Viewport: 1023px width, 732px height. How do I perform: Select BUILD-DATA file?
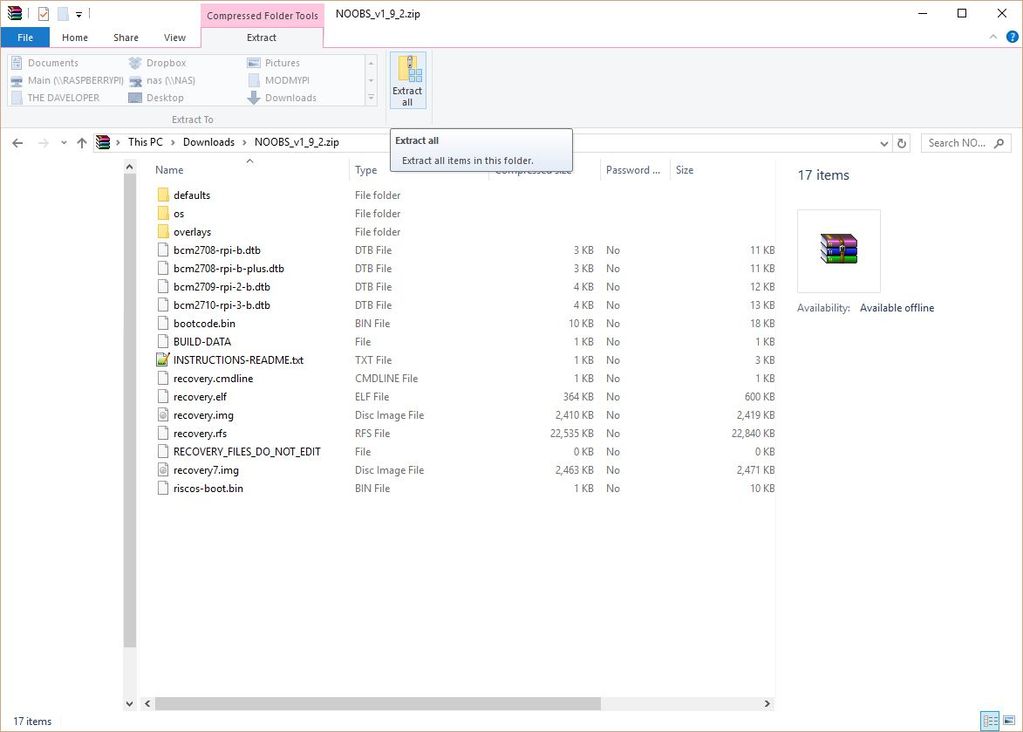click(194, 341)
